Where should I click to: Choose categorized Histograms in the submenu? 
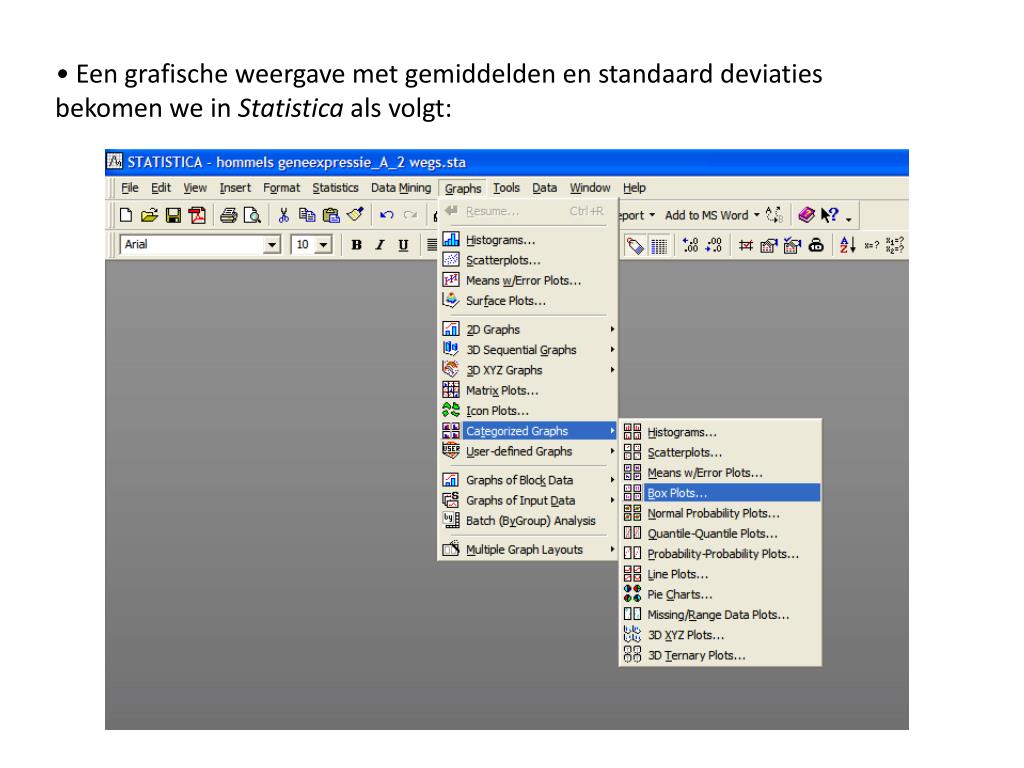[x=720, y=432]
